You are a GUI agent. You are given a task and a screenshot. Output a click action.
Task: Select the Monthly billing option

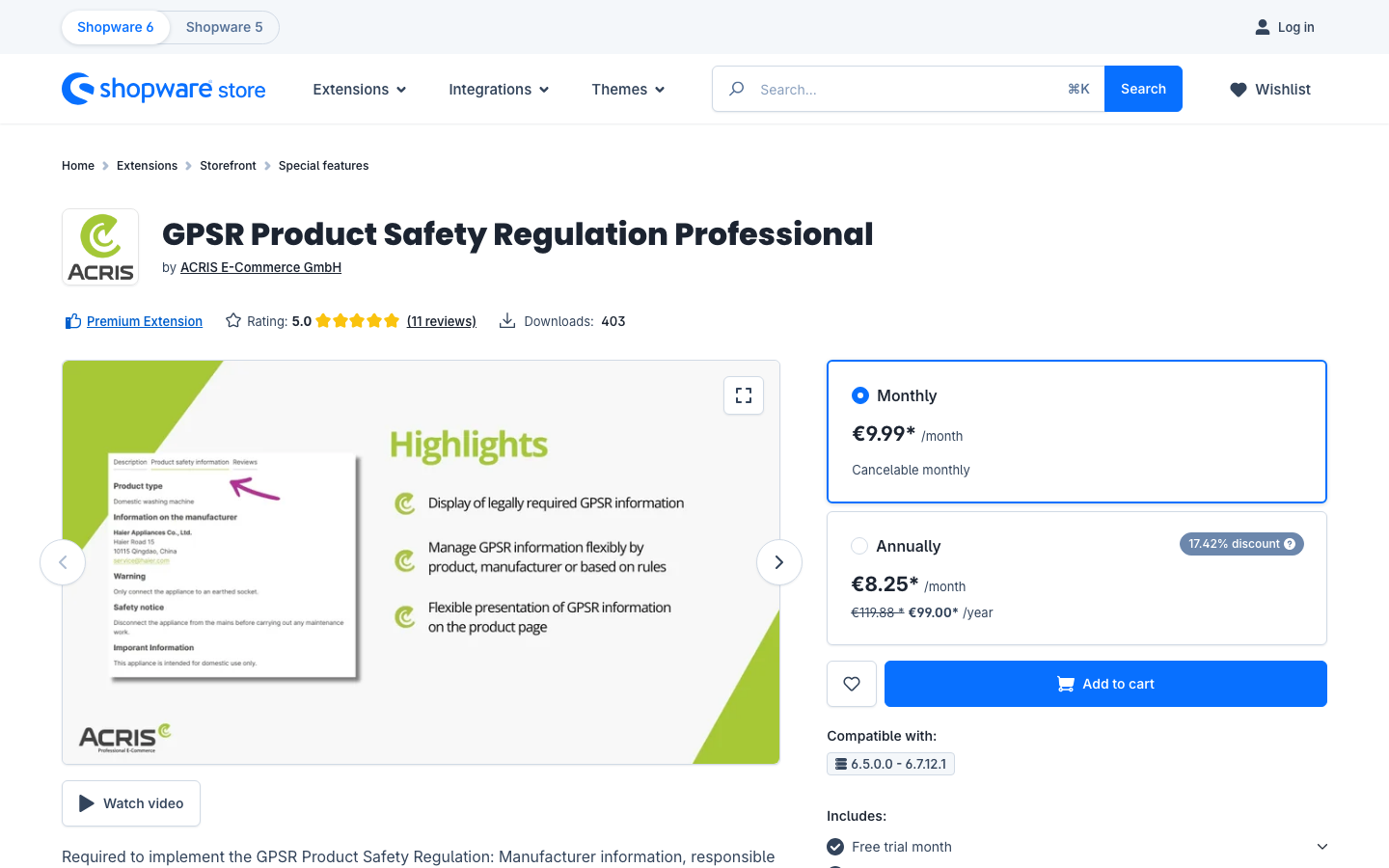point(860,395)
